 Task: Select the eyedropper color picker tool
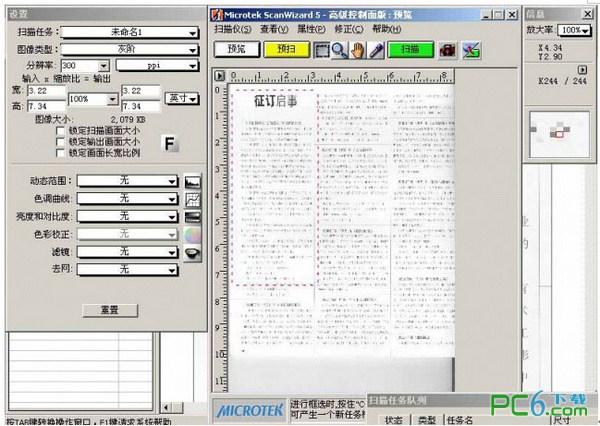click(x=372, y=49)
